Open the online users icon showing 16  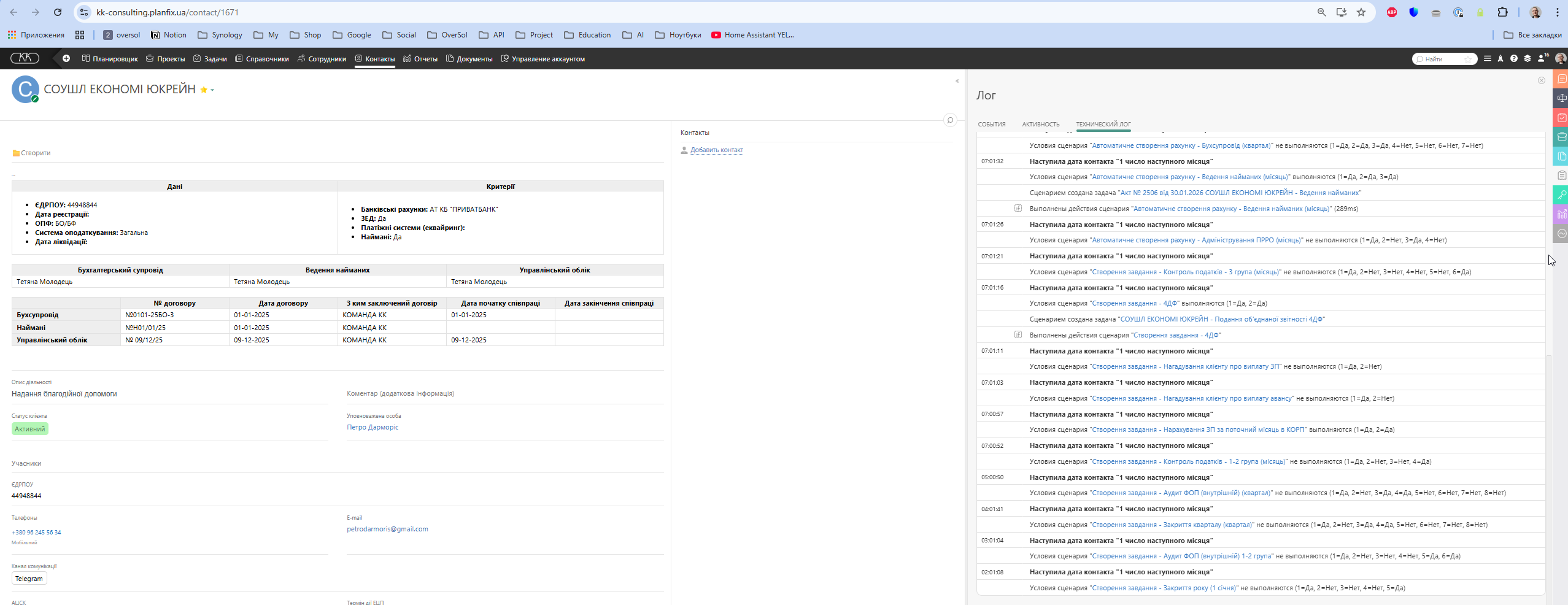(1543, 58)
